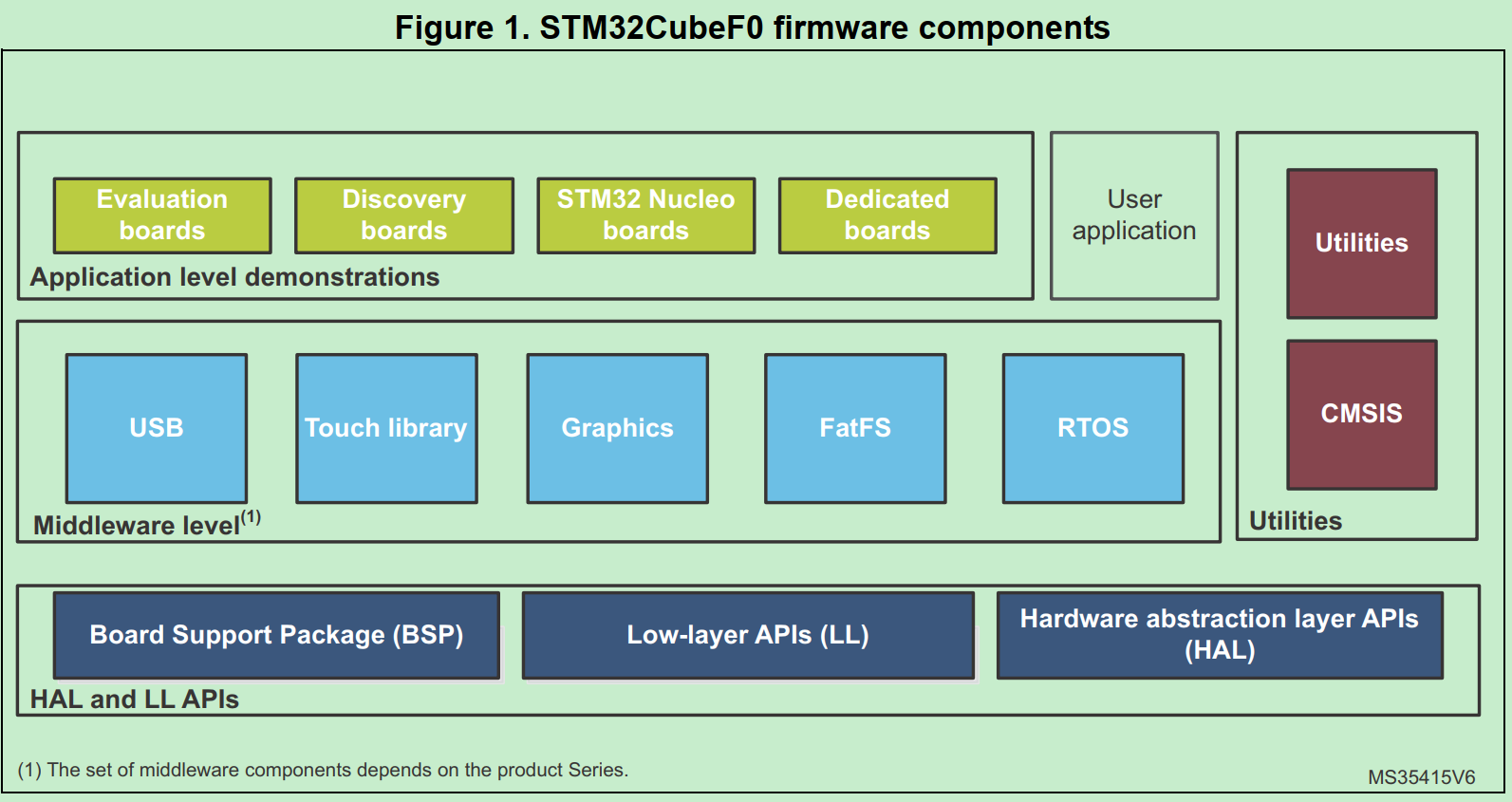Image resolution: width=1512 pixels, height=802 pixels.
Task: Select the STM32 Nucleo boards block
Action: tap(646, 215)
